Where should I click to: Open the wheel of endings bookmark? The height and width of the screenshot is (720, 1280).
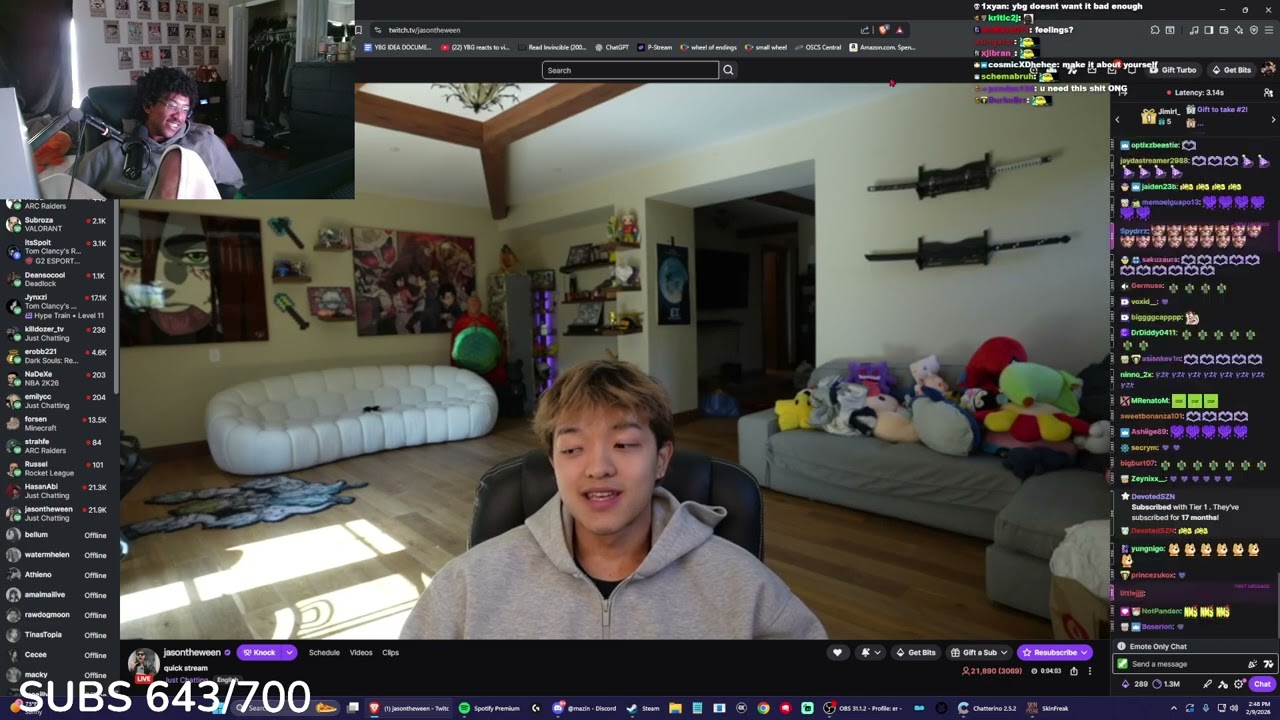click(708, 47)
